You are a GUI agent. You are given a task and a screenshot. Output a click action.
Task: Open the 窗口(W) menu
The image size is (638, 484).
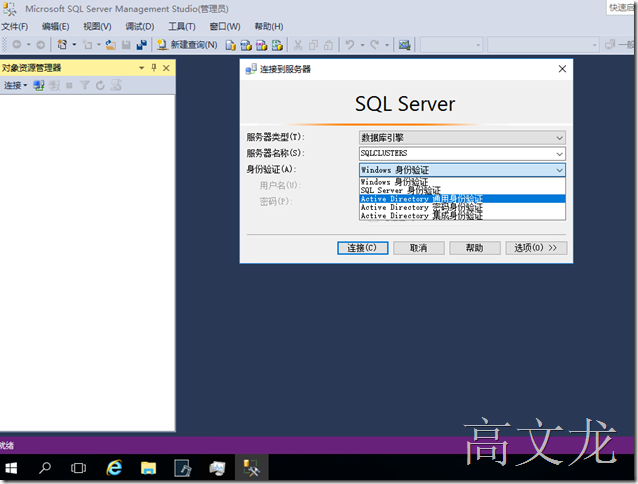225,27
